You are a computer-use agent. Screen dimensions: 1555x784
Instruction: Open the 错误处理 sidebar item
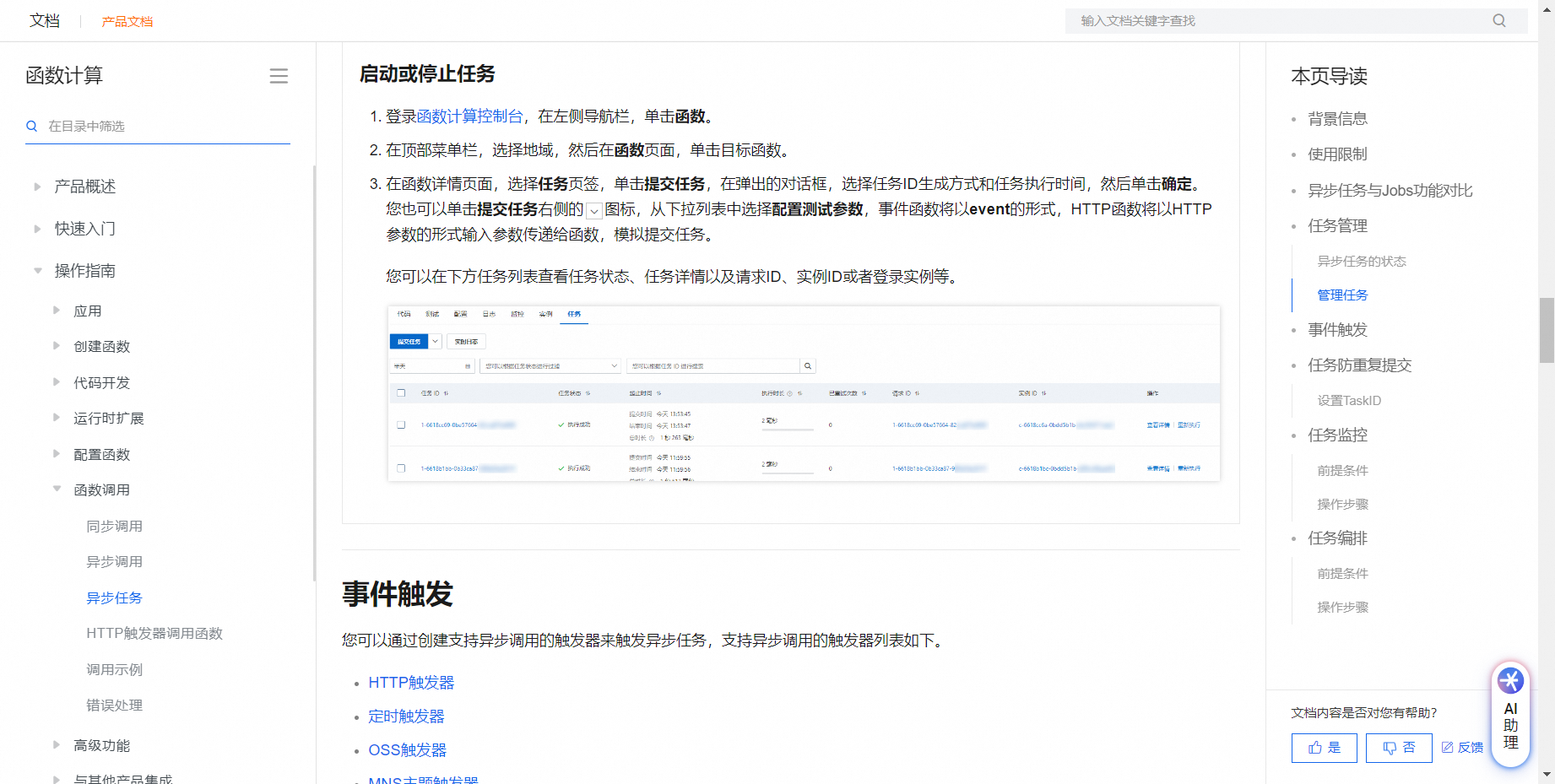coord(114,705)
